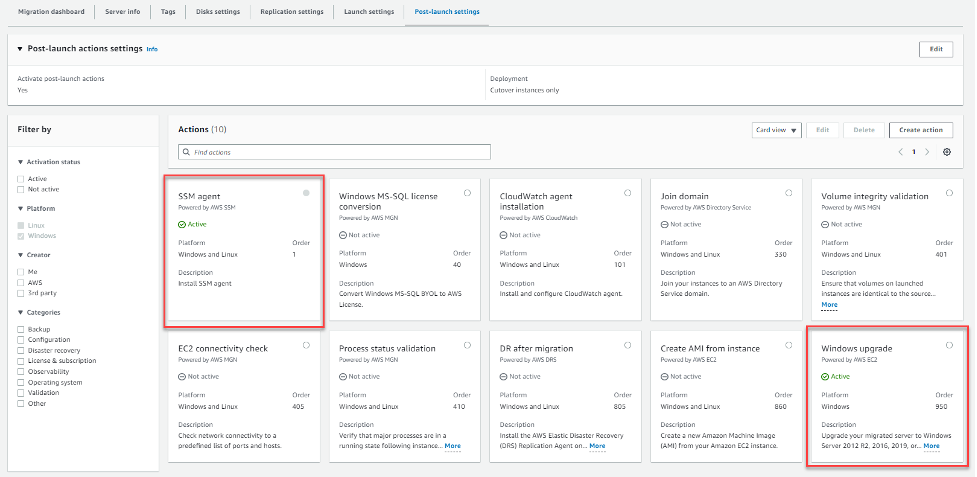Open the Replication settings tab
Image resolution: width=977 pixels, height=477 pixels.
tap(292, 12)
